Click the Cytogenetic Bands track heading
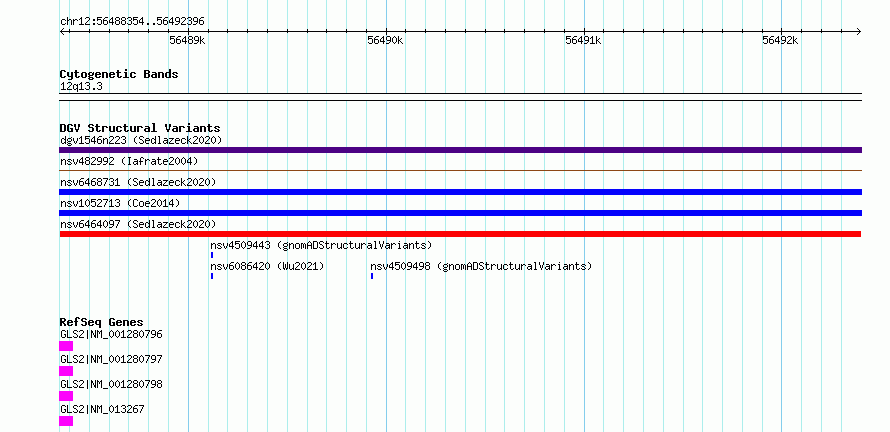 (119, 74)
